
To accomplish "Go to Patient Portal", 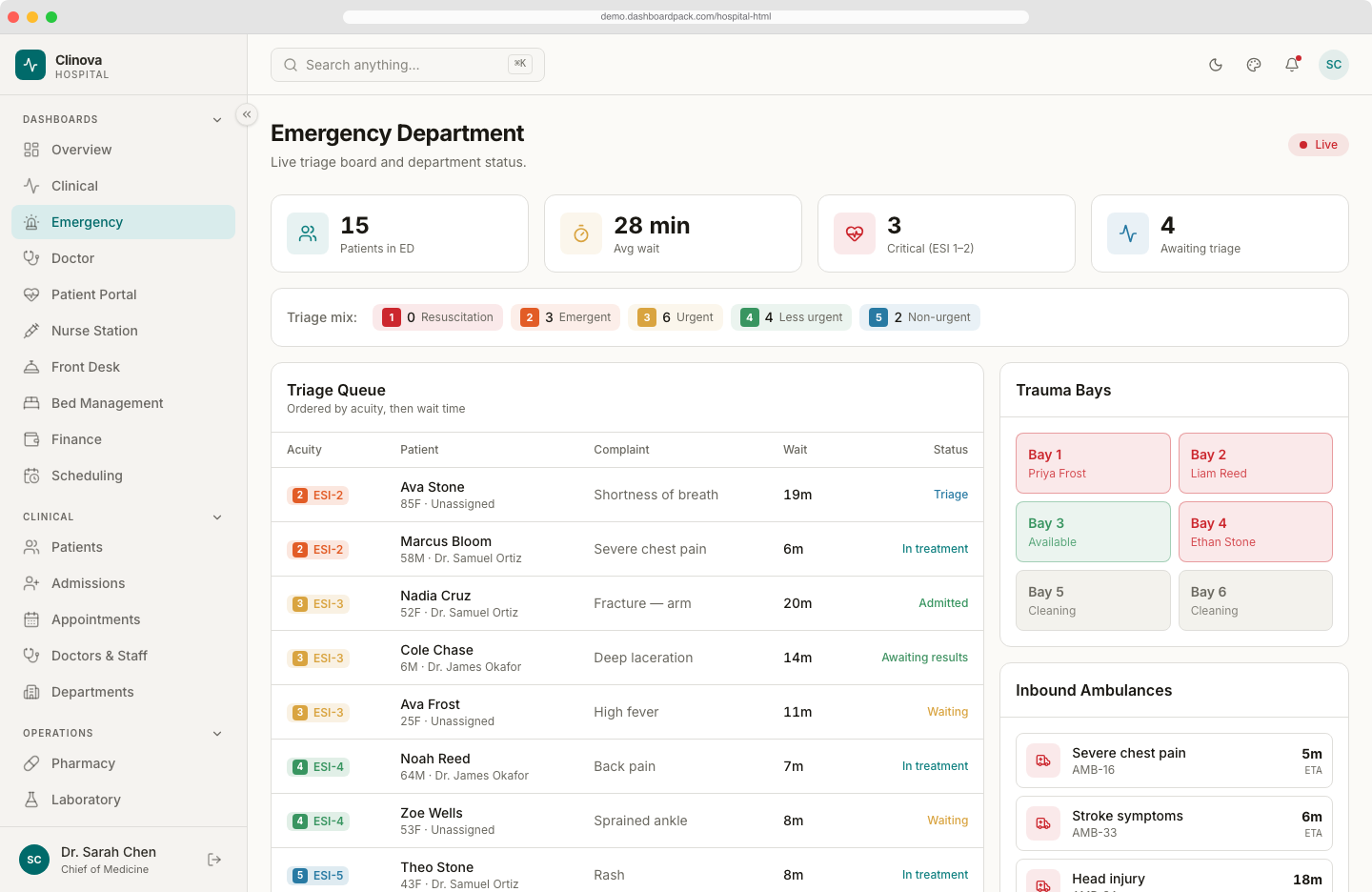I will pyautogui.click(x=123, y=294).
